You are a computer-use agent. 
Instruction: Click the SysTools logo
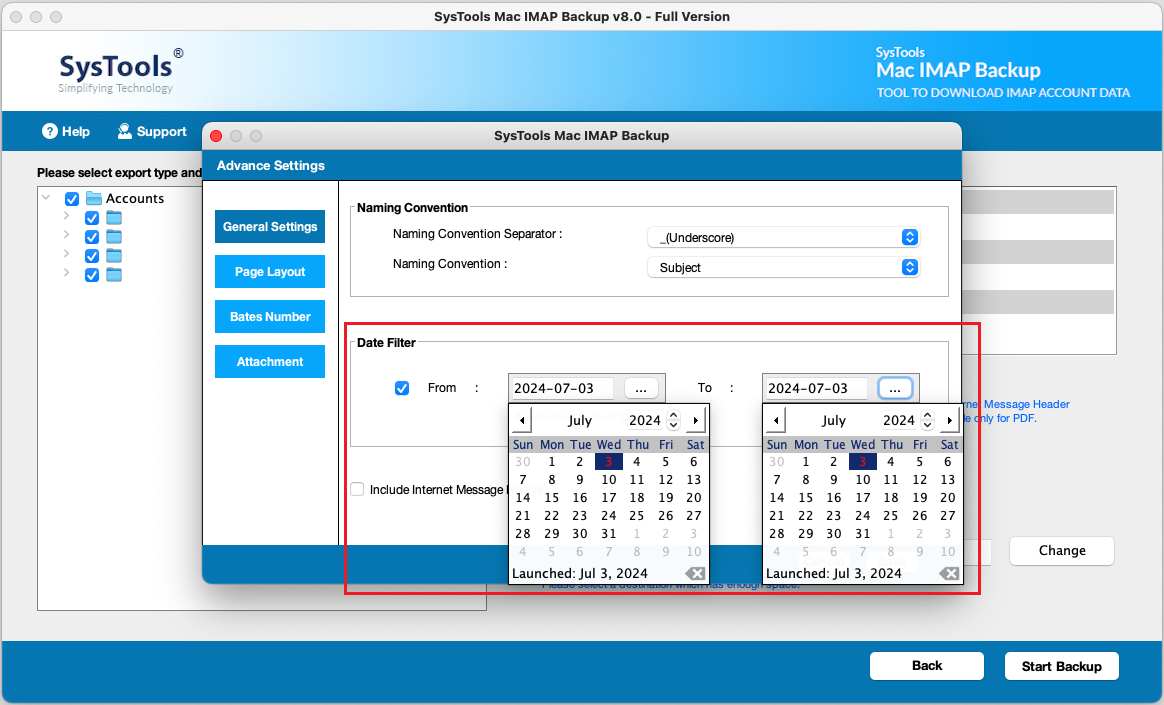(x=120, y=71)
